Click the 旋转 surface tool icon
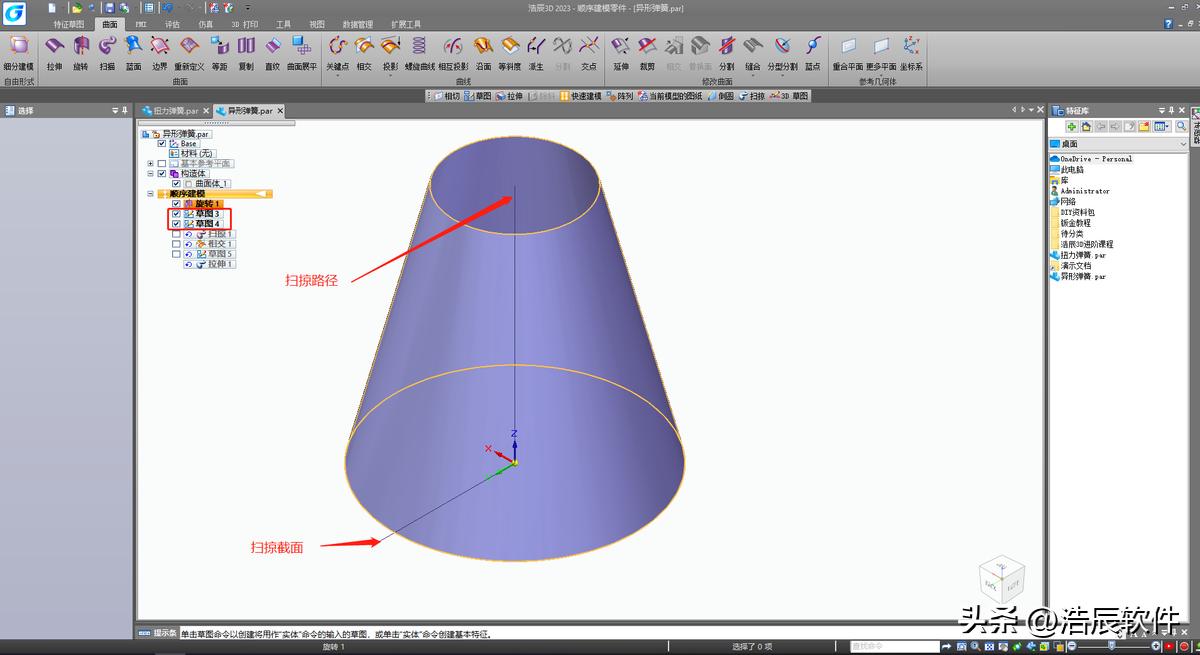 click(81, 51)
